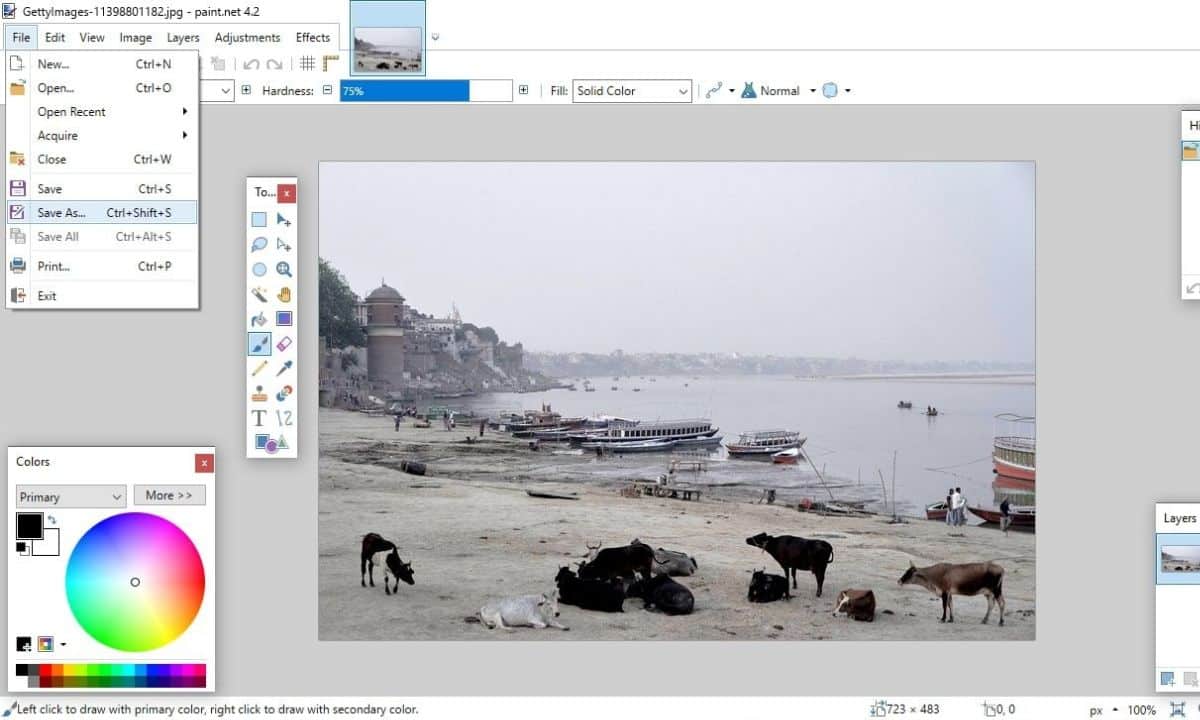1200x720 pixels.
Task: Click the Undo arrow in the toolbar
Action: pyautogui.click(x=251, y=64)
